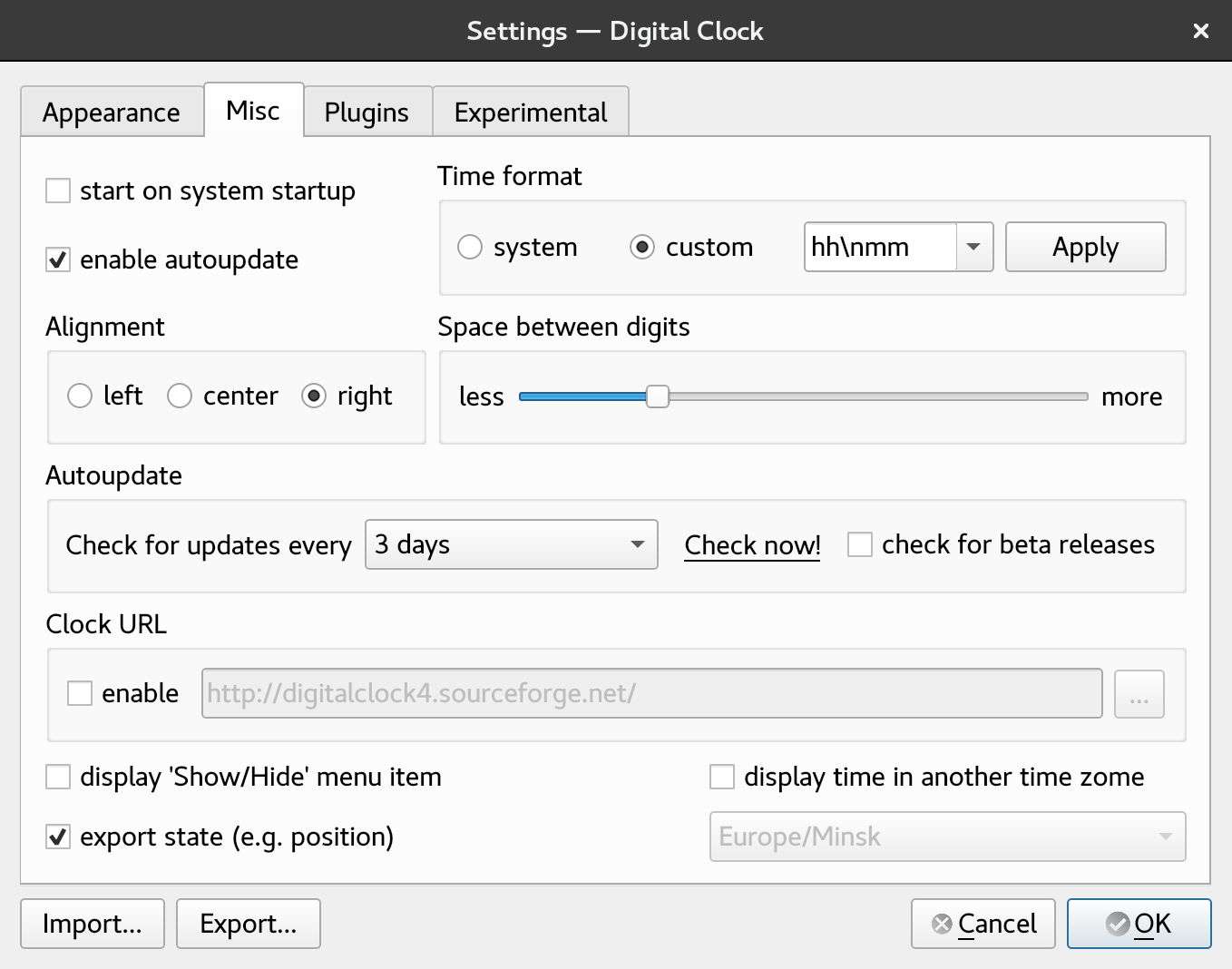Switch to the Appearance tab
This screenshot has height=969, width=1232.
coord(112,113)
